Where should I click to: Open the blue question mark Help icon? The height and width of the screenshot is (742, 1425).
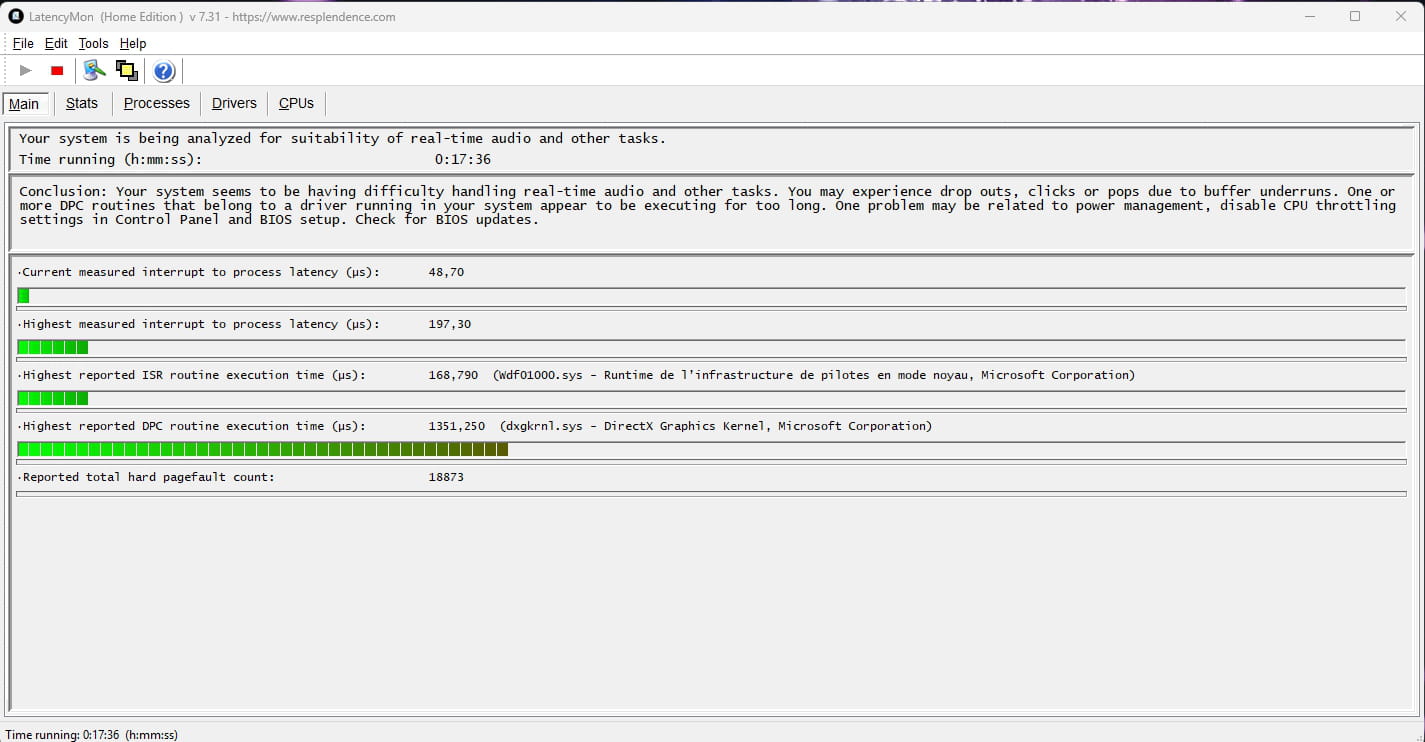164,71
